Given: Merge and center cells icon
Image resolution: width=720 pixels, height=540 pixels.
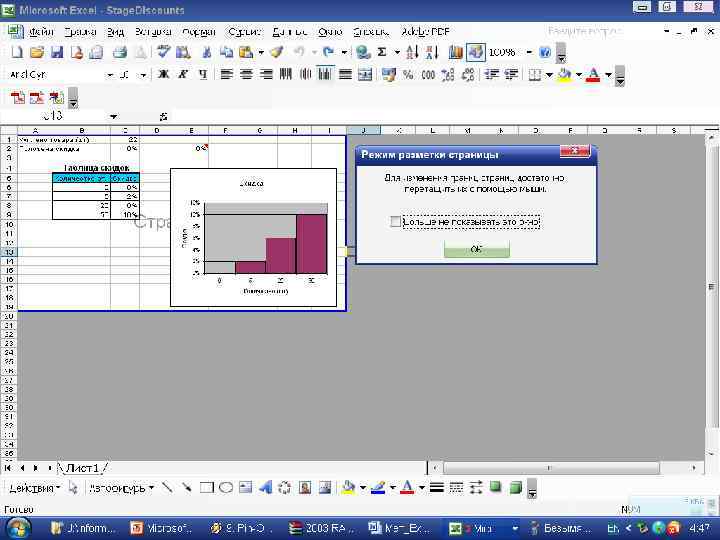Looking at the screenshot, I should point(365,74).
